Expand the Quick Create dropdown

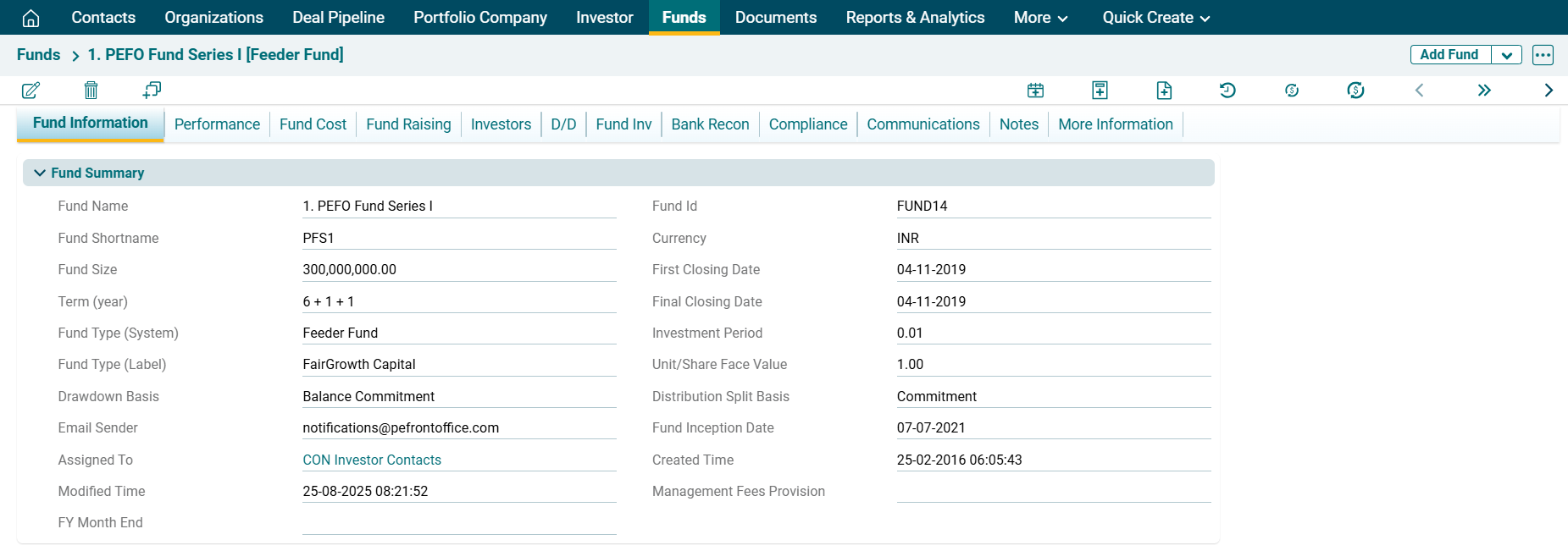(x=1155, y=18)
